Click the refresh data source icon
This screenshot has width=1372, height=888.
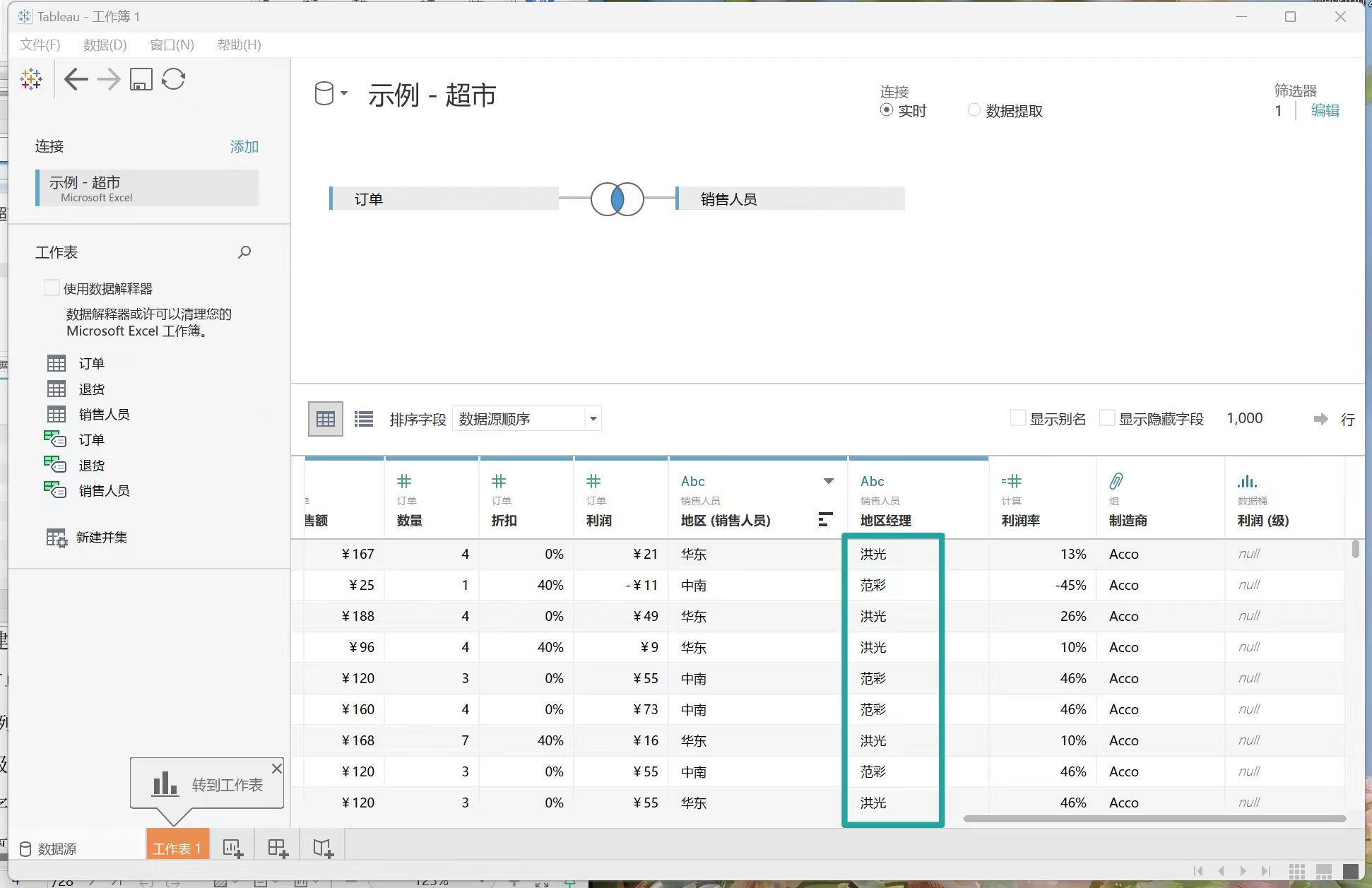click(173, 79)
